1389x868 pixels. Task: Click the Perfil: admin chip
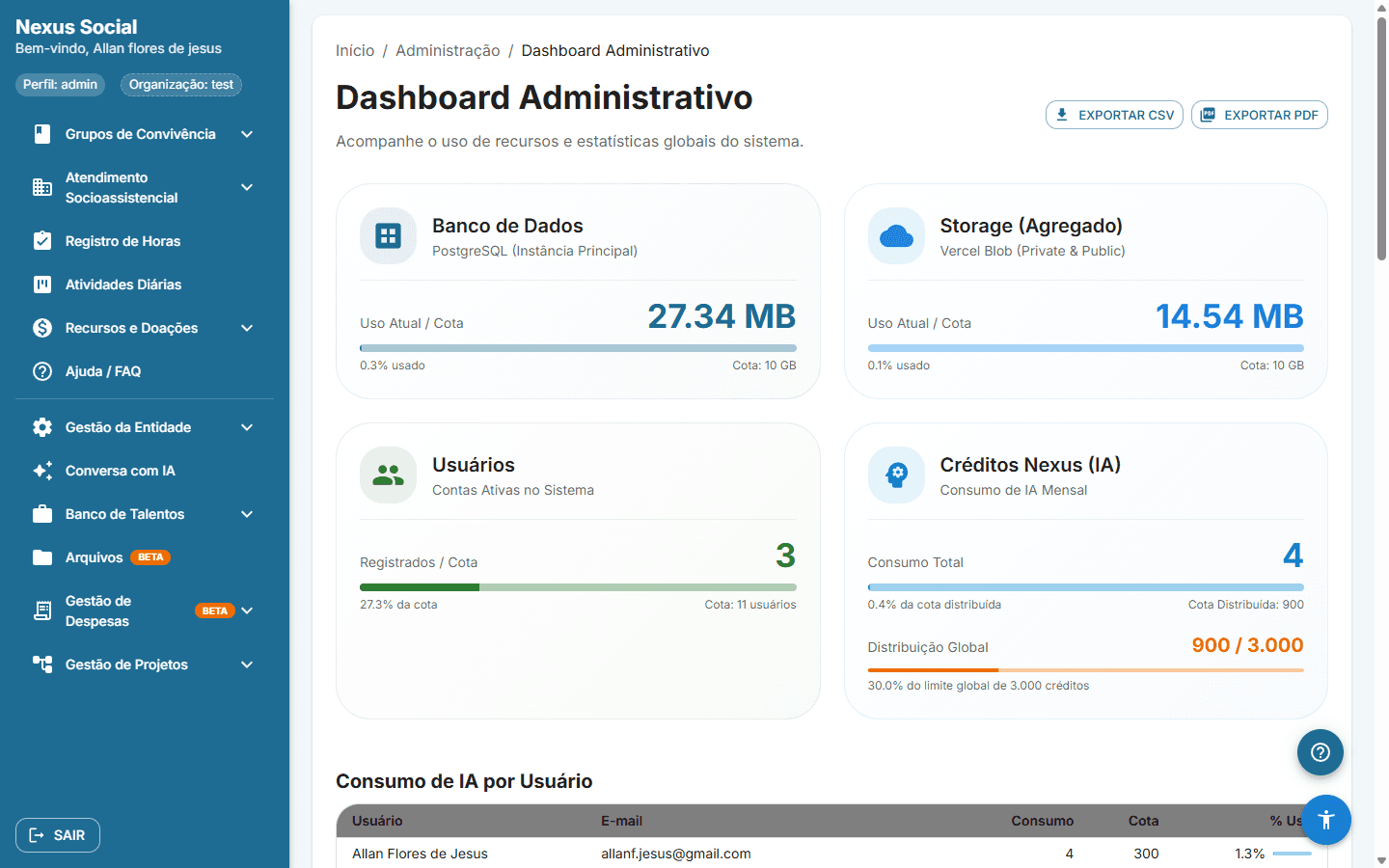60,85
